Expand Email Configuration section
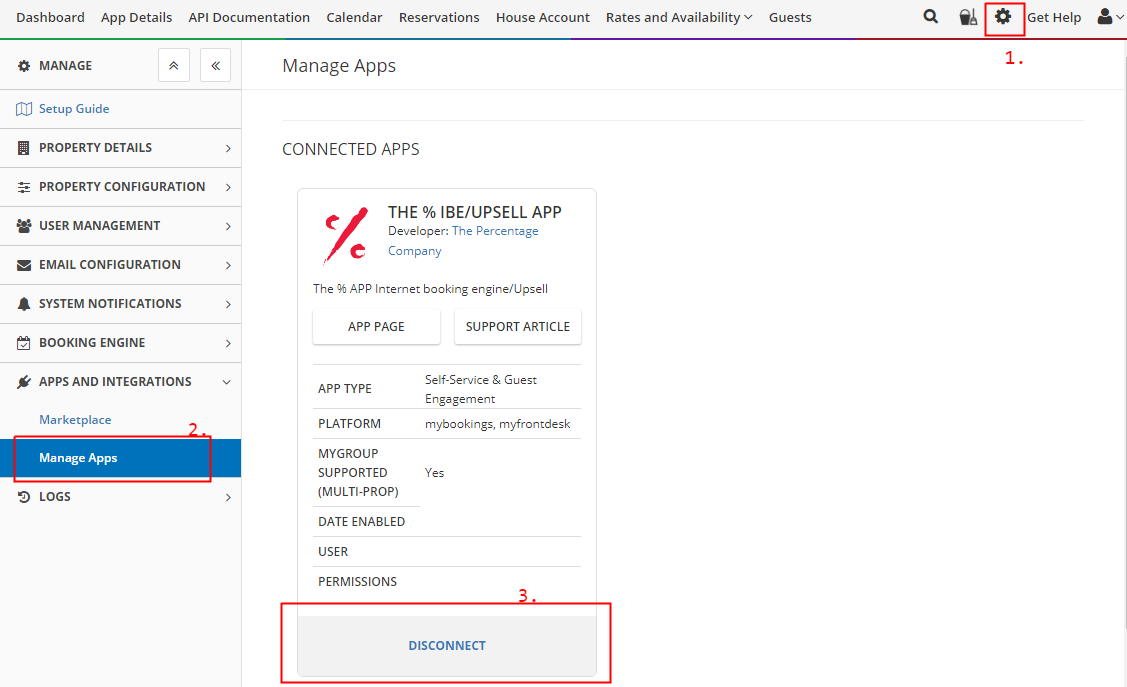 click(x=228, y=265)
